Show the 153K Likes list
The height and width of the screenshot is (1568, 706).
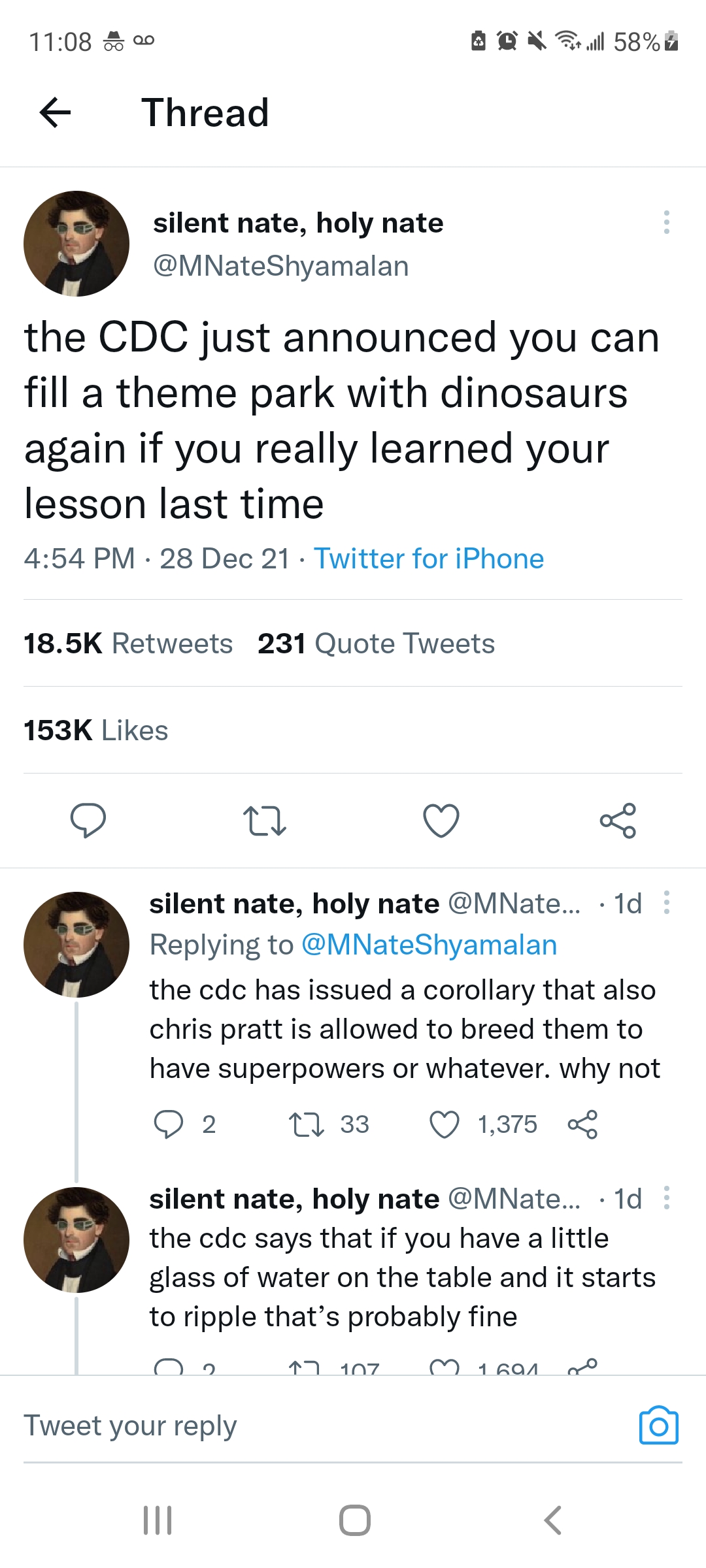click(96, 730)
